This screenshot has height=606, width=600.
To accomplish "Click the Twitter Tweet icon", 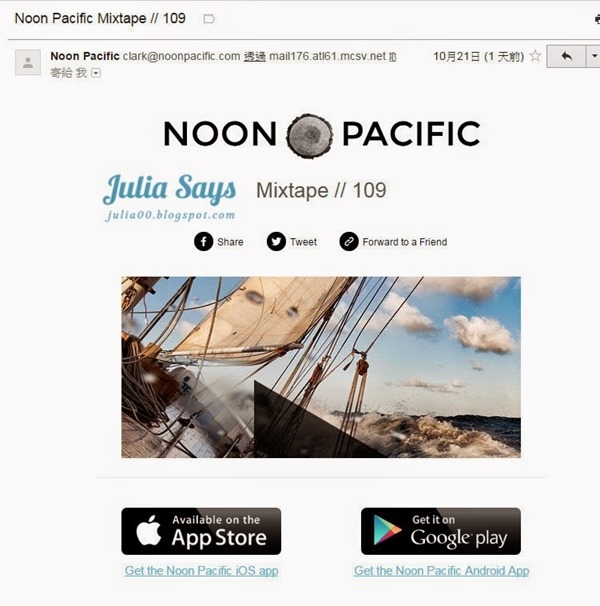I will click(276, 242).
